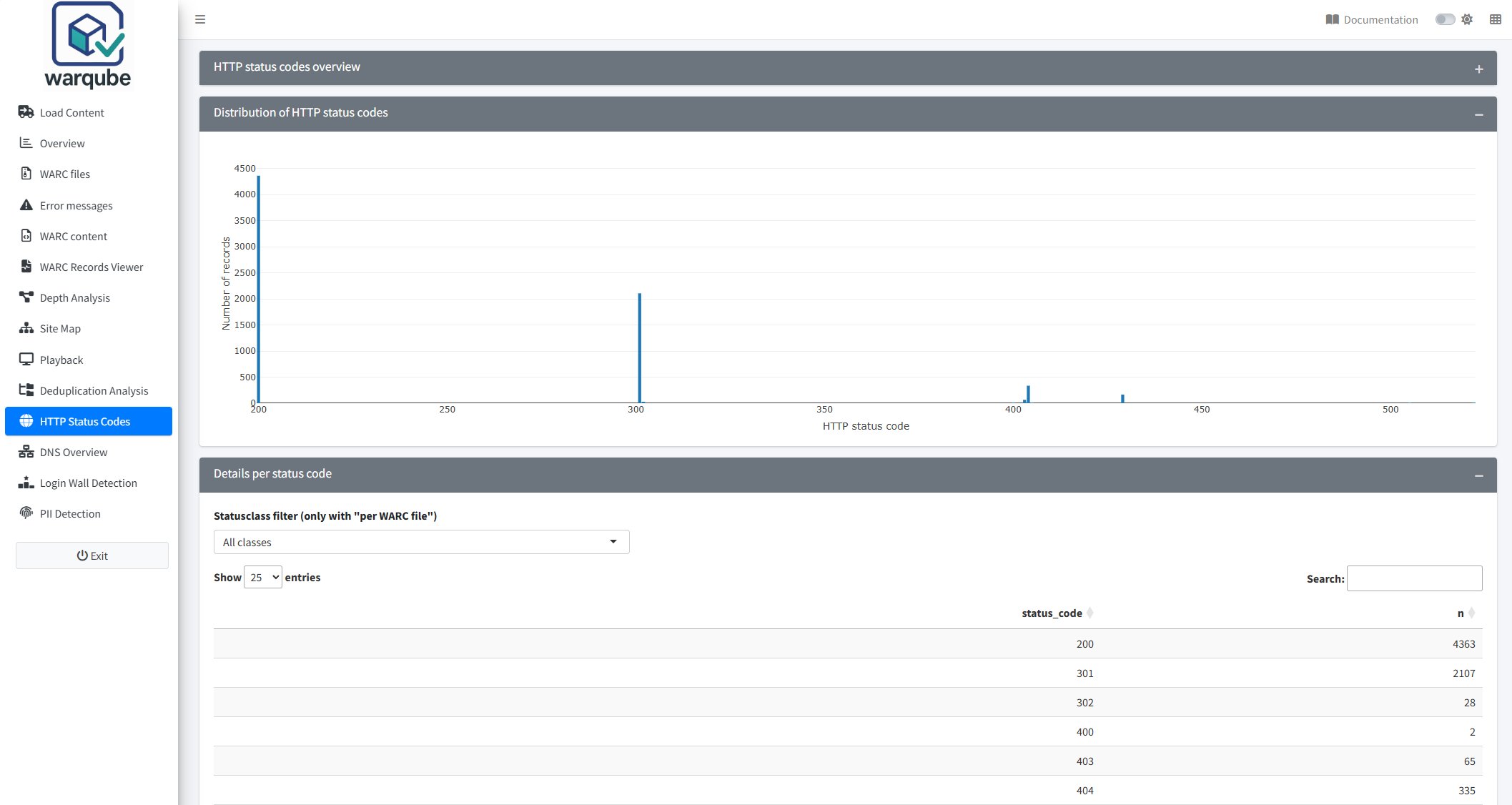This screenshot has height=805, width=1512.
Task: Click the table cell value 4363
Action: (x=1463, y=644)
